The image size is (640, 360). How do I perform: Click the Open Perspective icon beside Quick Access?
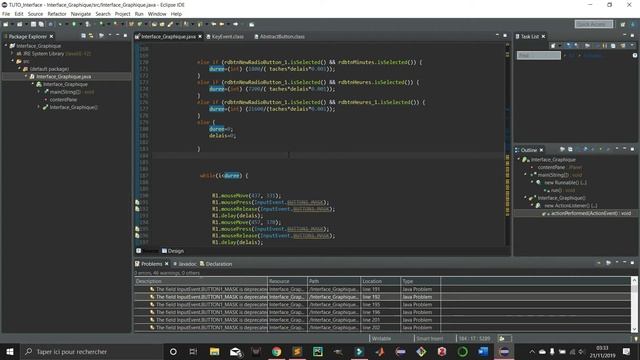(622, 24)
